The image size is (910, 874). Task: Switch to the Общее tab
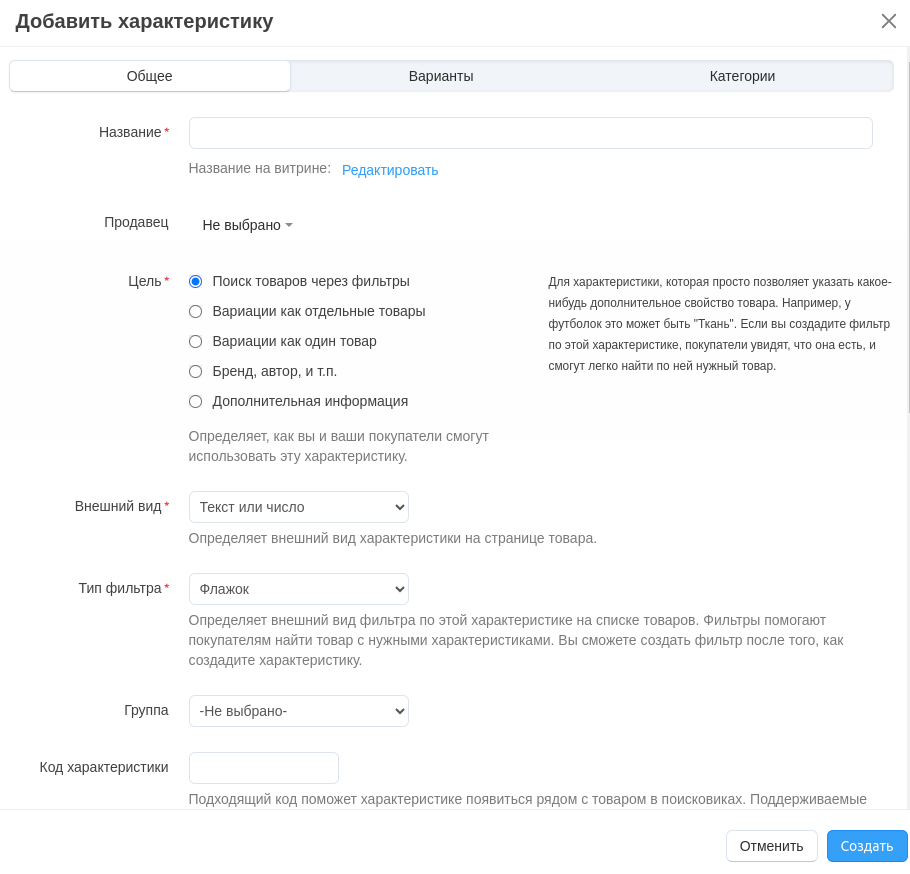[150, 76]
